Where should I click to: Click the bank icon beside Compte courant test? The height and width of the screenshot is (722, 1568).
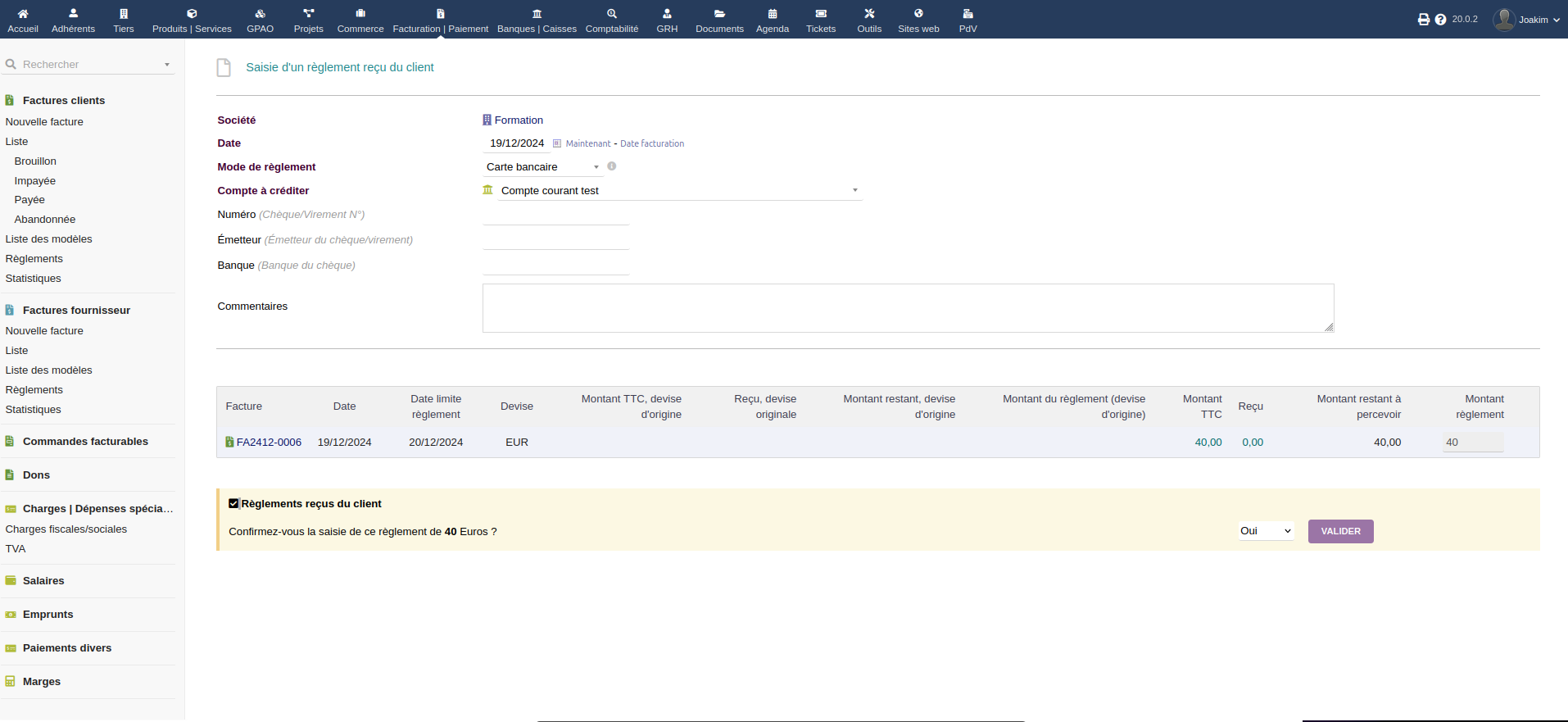(x=487, y=190)
